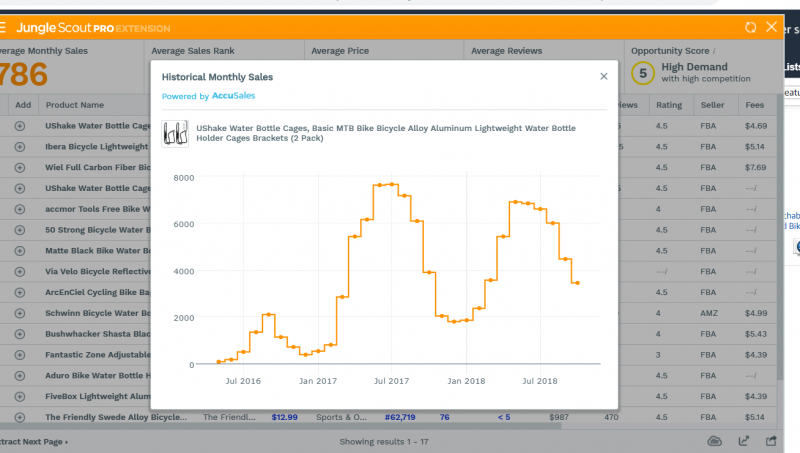Add Via Velo Bicycle Reflective product
The image size is (800, 453).
[20, 271]
